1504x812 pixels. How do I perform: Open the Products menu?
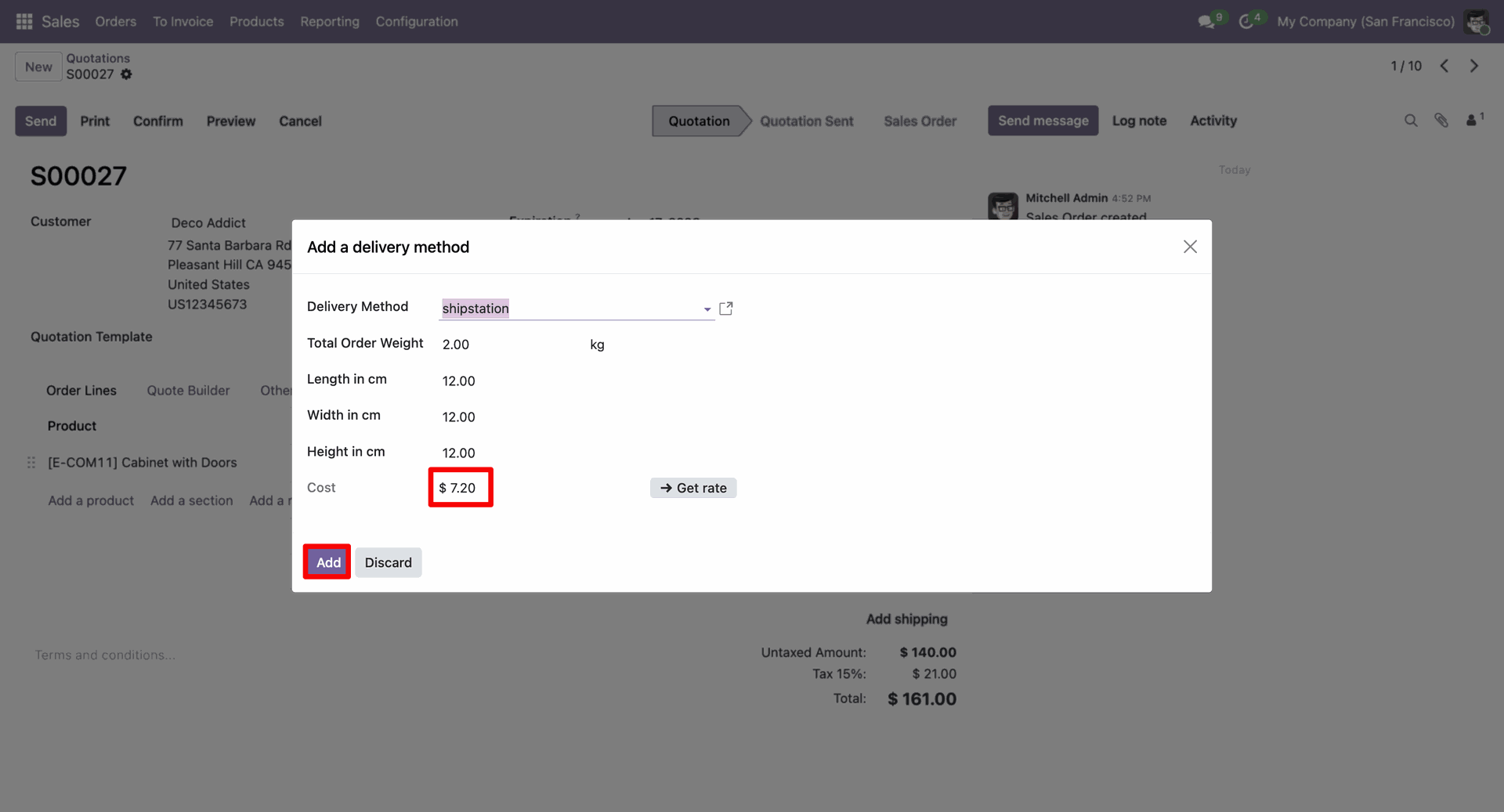point(257,21)
